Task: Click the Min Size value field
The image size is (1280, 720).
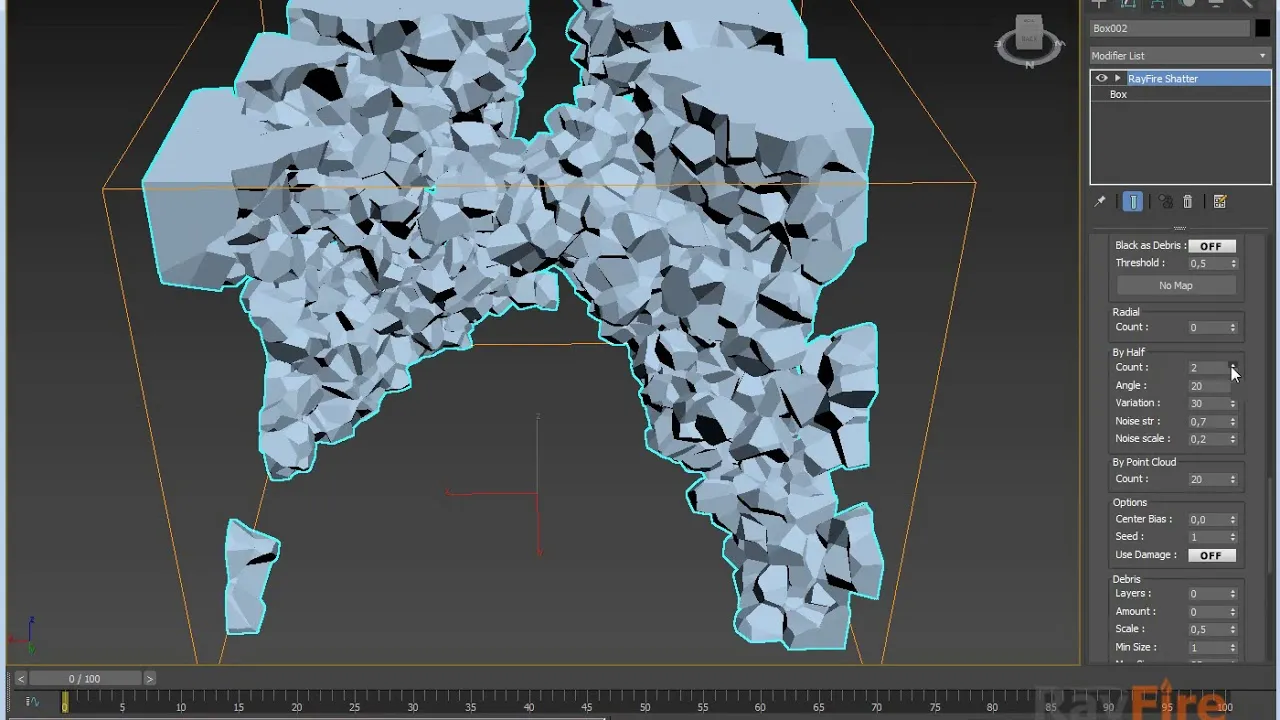Action: tap(1208, 648)
